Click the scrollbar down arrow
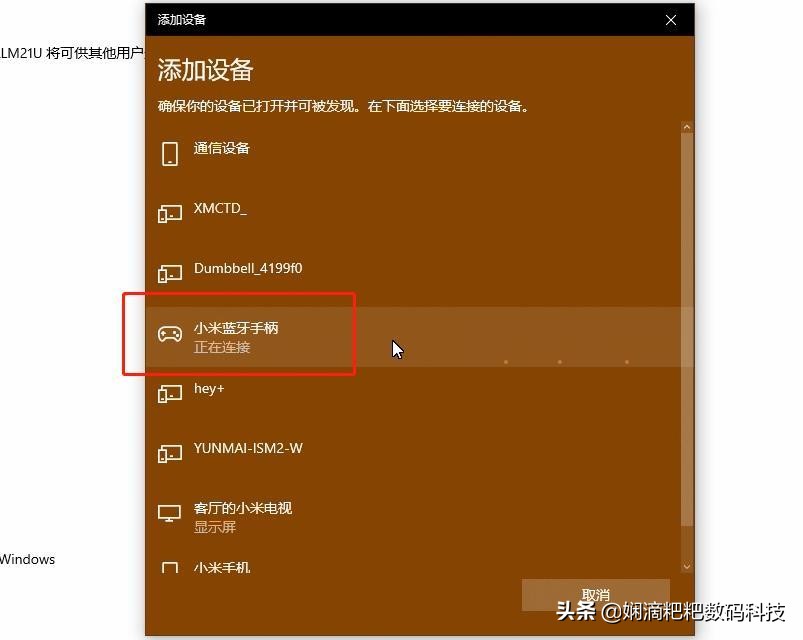 click(686, 565)
